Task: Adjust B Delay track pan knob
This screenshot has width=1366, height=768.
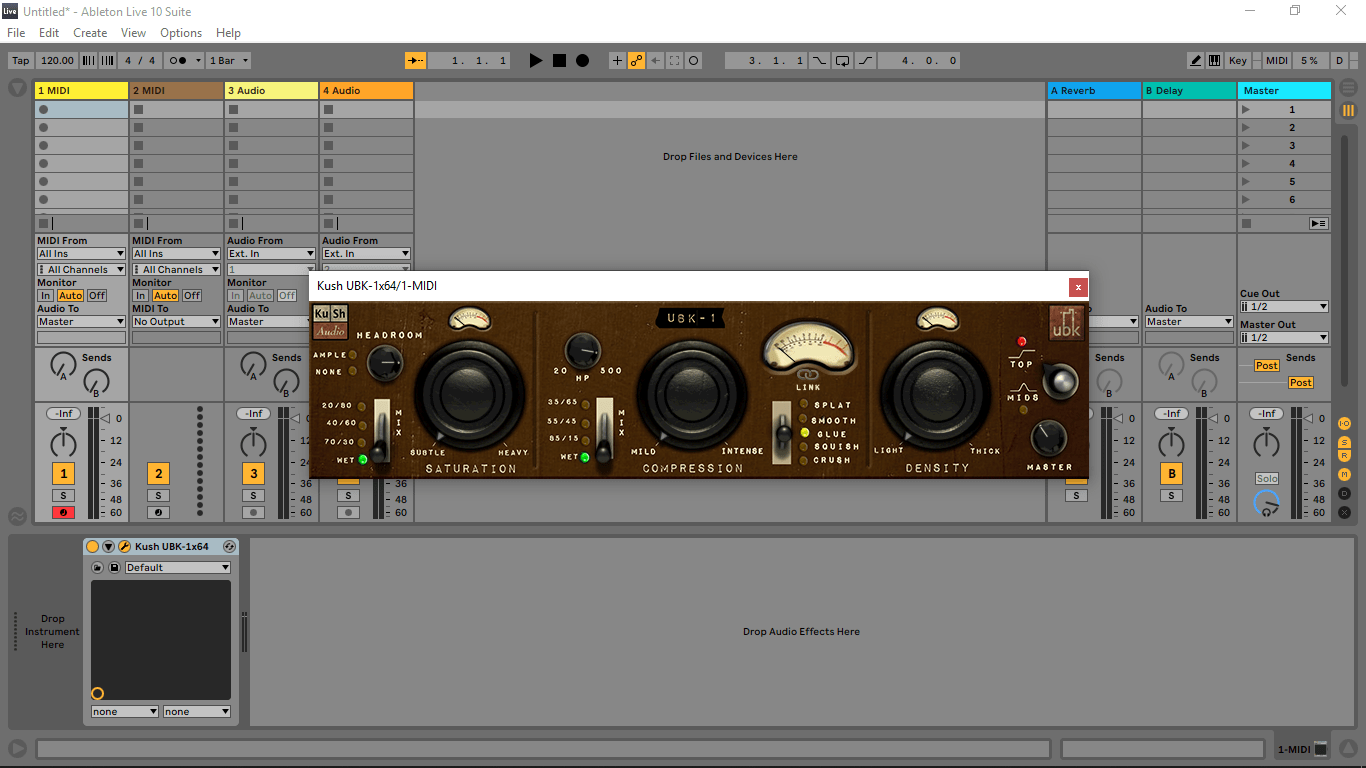Action: click(x=1172, y=441)
